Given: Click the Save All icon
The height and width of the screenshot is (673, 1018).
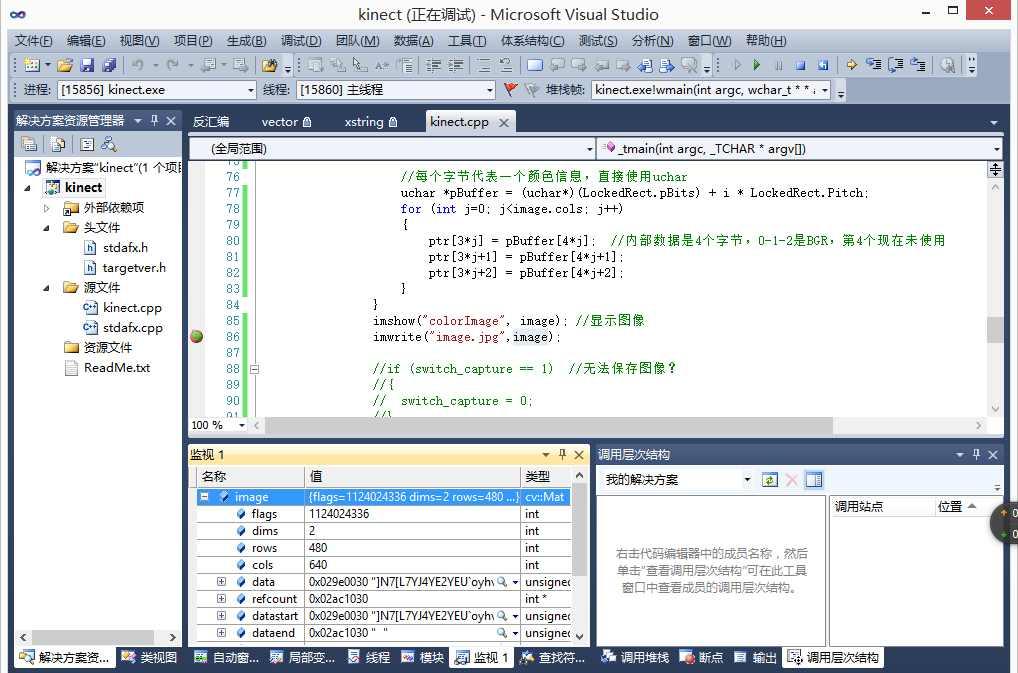Looking at the screenshot, I should [x=109, y=65].
